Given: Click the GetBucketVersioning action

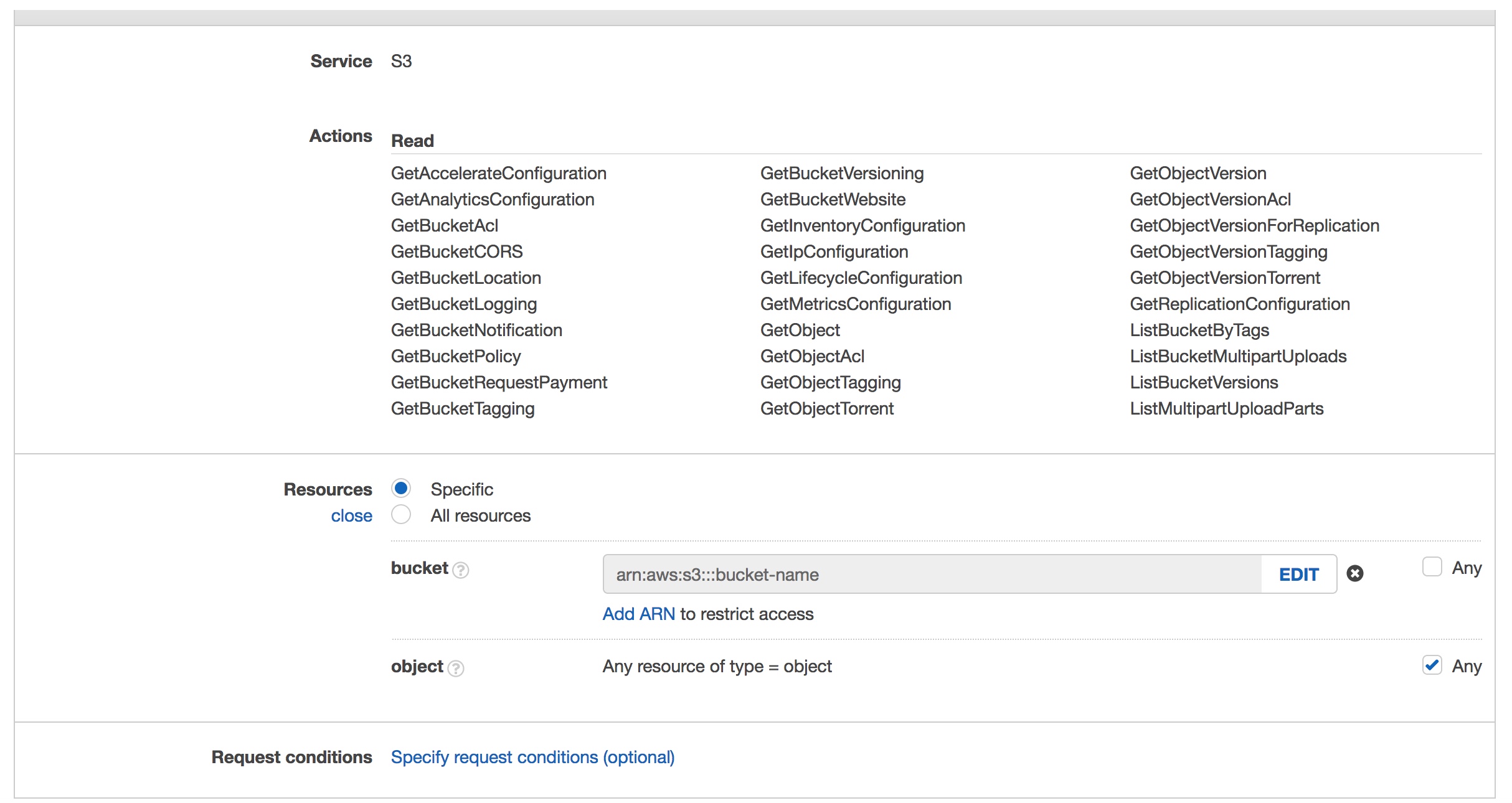Looking at the screenshot, I should click(841, 173).
